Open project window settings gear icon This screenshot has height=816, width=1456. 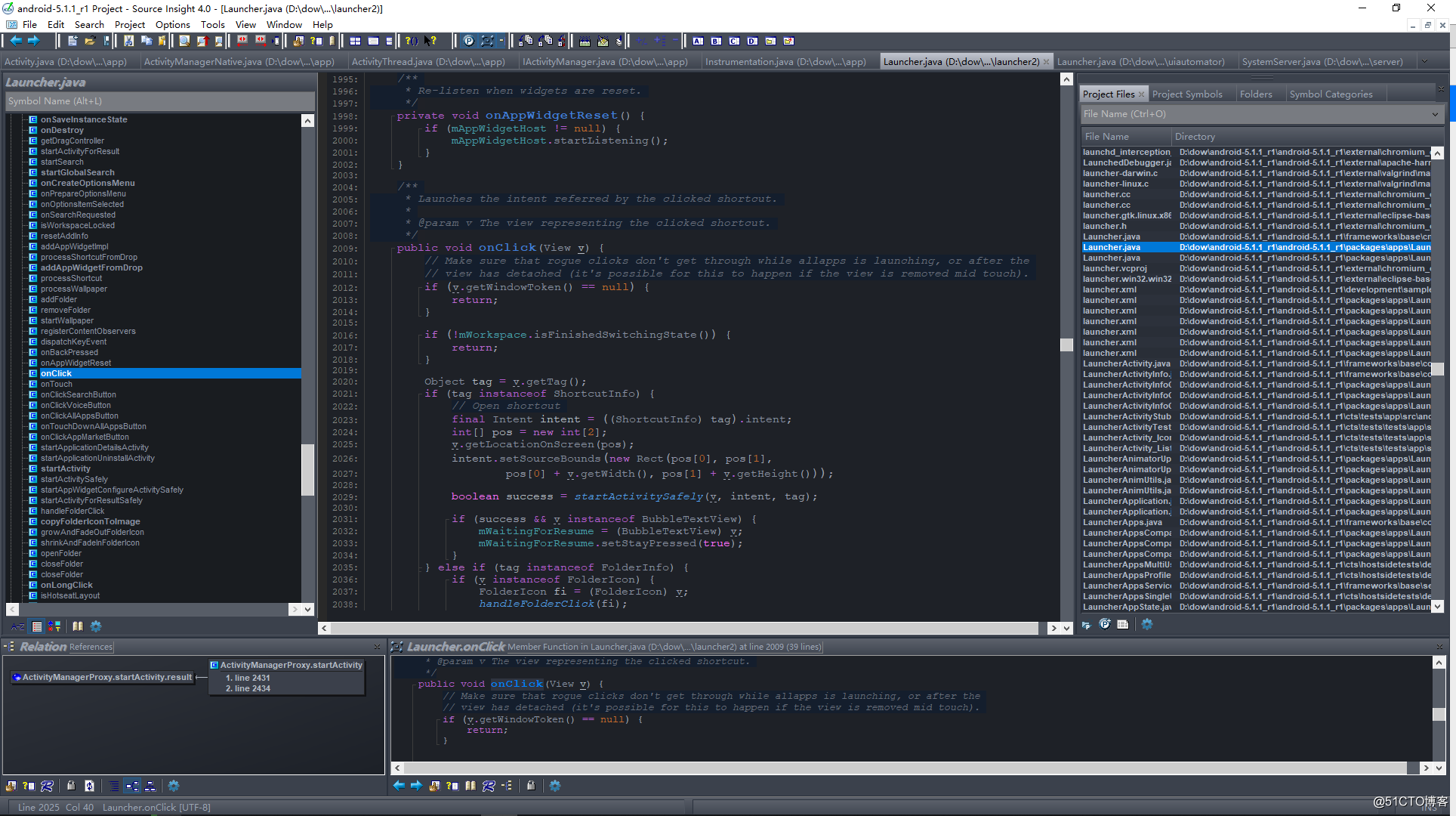tap(1147, 624)
